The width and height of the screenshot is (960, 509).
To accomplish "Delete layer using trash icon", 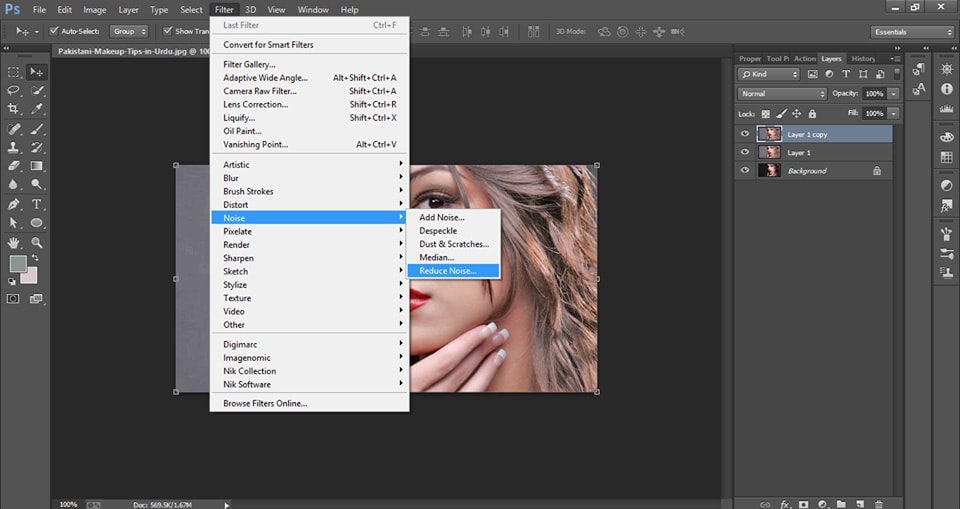I will (878, 503).
